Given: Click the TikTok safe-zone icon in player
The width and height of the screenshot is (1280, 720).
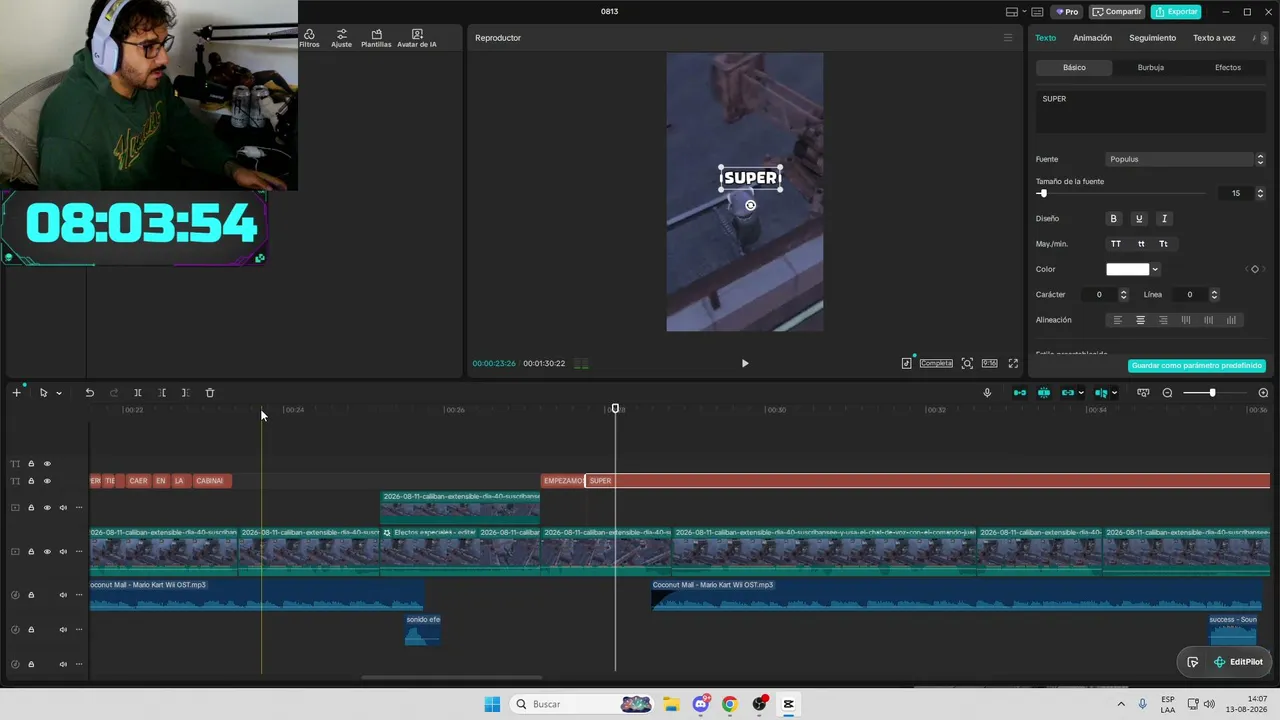Looking at the screenshot, I should click(x=906, y=363).
